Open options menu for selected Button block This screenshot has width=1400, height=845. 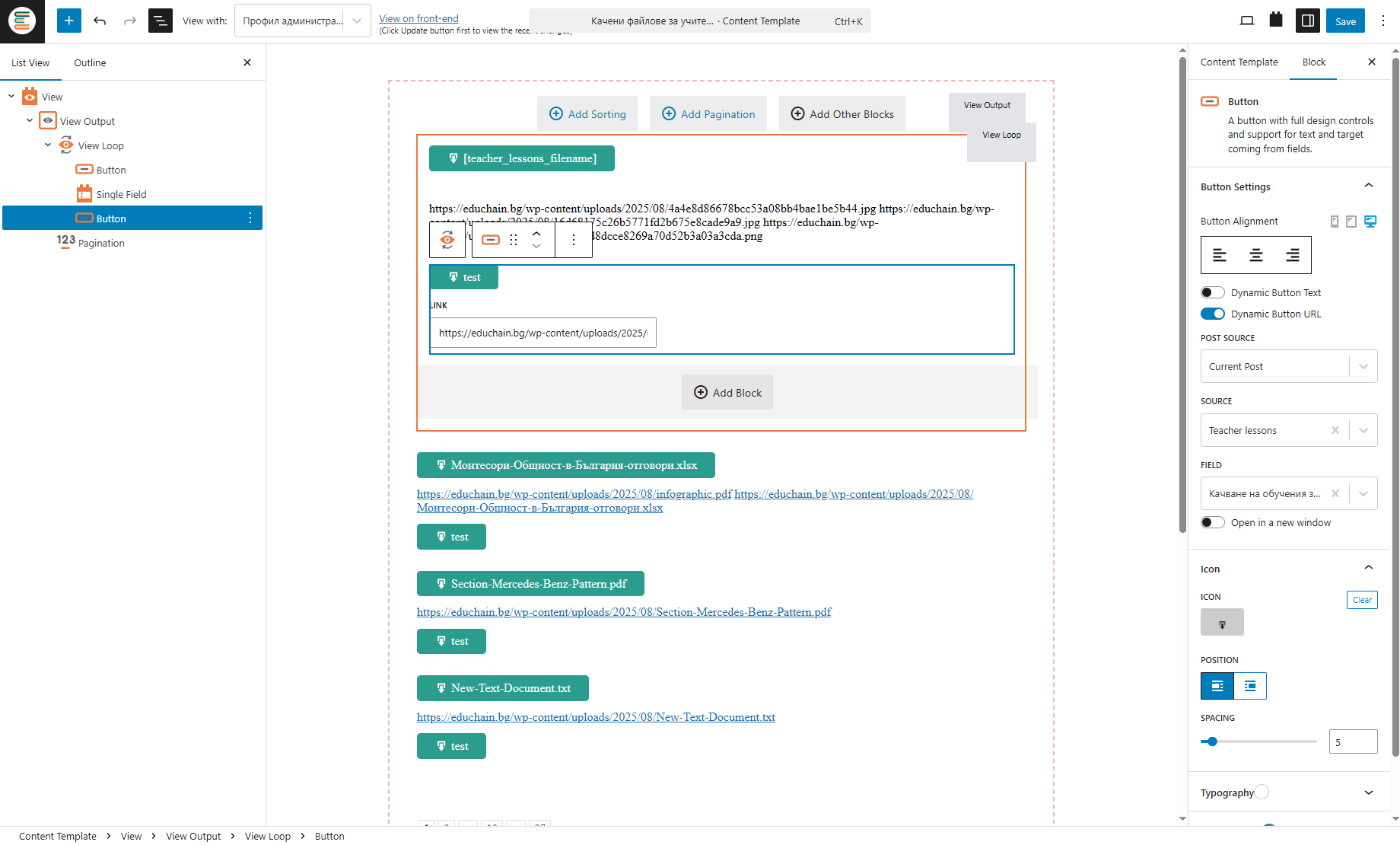pos(250,218)
